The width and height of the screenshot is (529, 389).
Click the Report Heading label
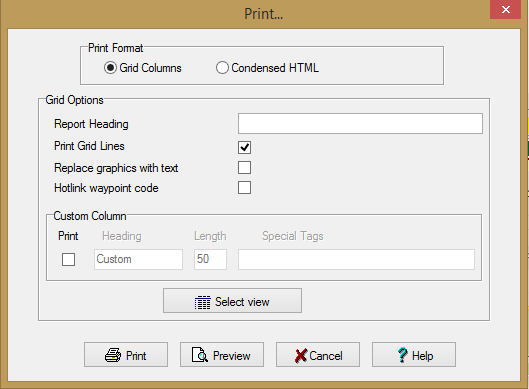click(91, 124)
